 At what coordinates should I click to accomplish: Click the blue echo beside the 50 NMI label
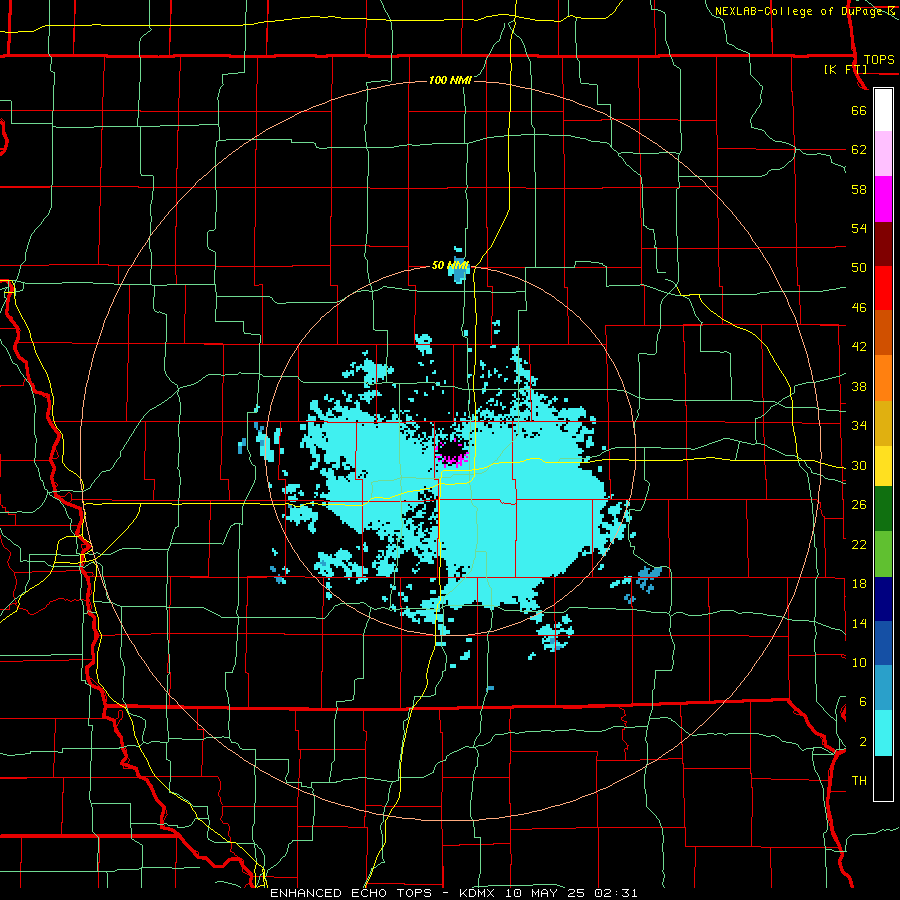pos(459,271)
